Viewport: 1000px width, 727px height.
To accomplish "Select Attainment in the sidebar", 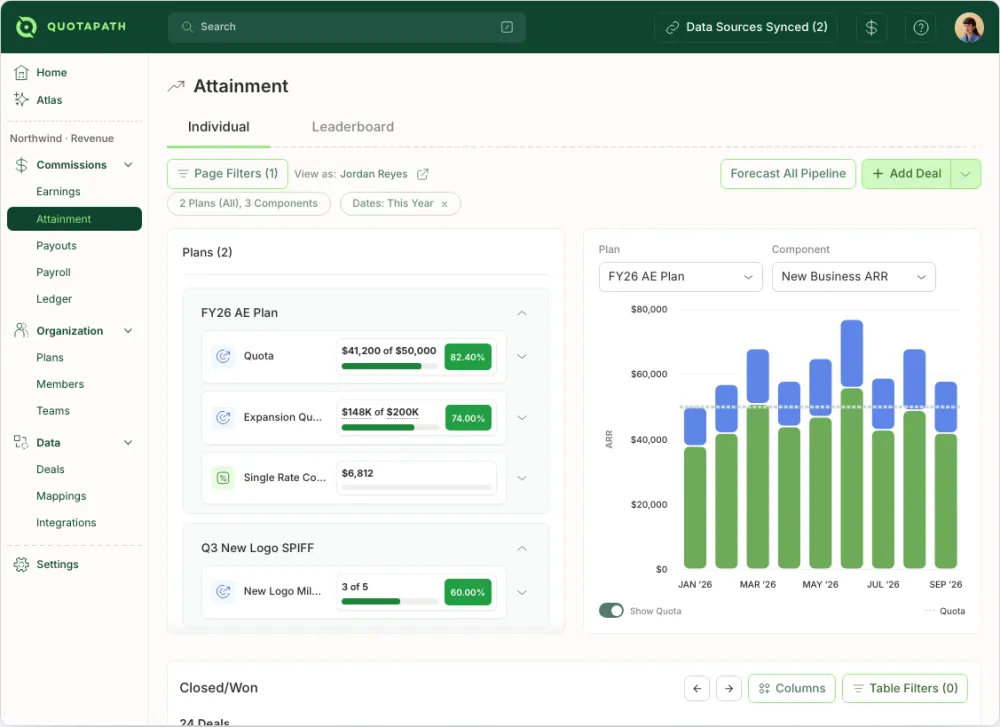I will pyautogui.click(x=75, y=219).
